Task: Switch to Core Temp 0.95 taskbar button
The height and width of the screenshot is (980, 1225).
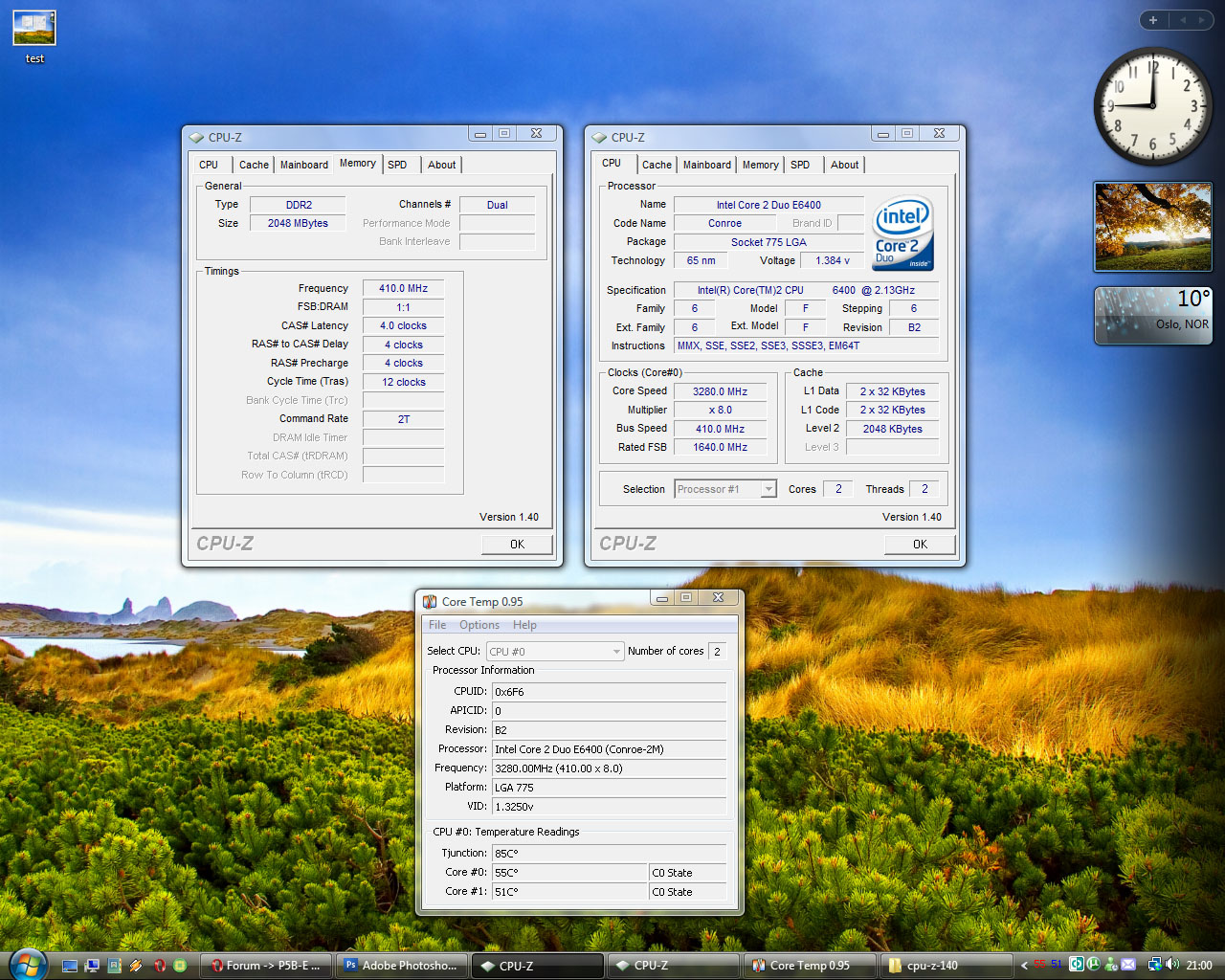Action: click(810, 966)
